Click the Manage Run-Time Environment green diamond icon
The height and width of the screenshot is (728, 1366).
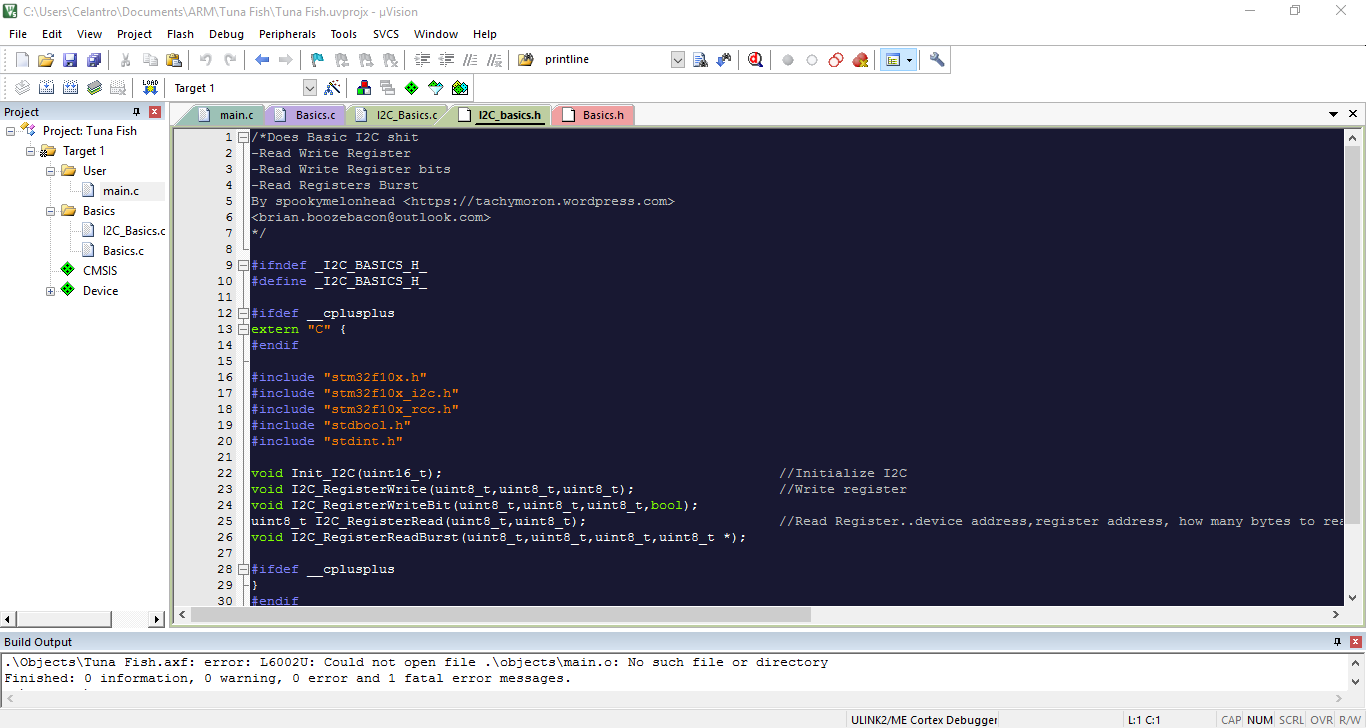[x=411, y=88]
